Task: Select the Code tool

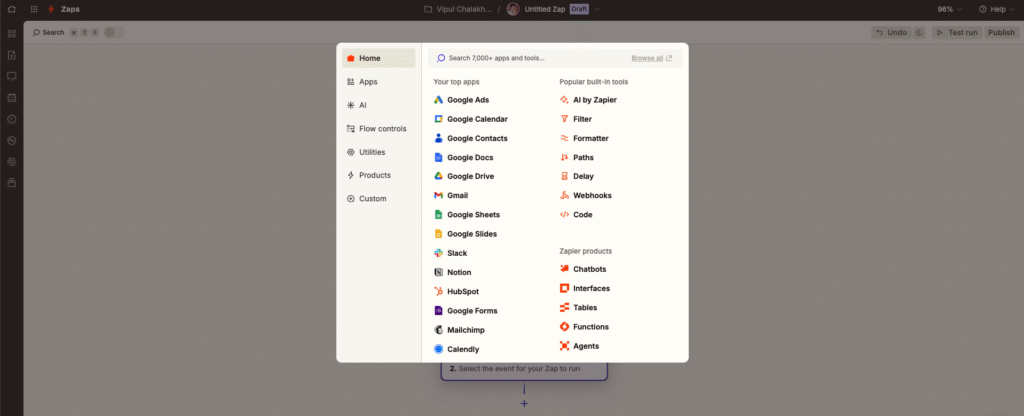Action: (576, 214)
